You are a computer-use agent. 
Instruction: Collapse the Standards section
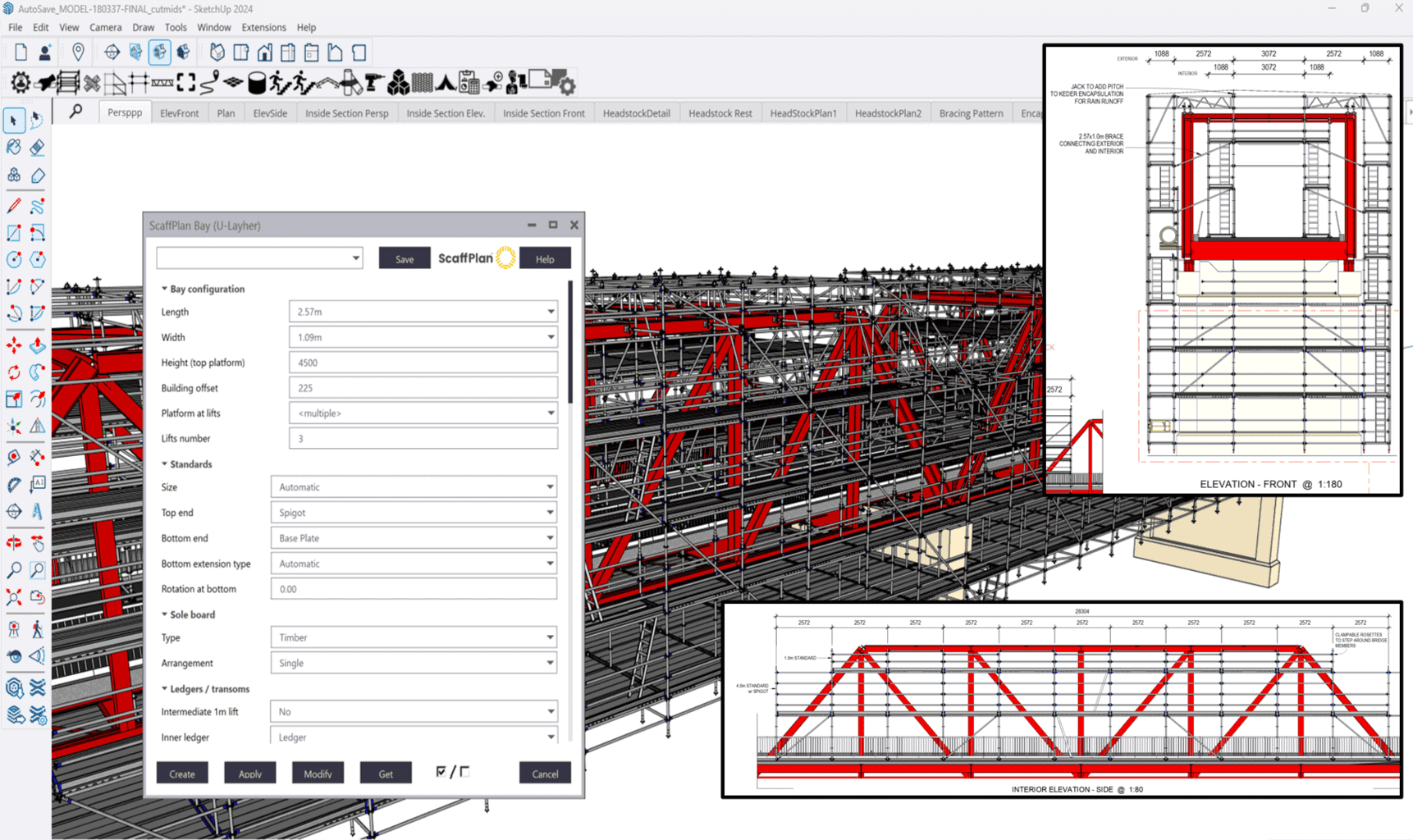click(x=186, y=464)
